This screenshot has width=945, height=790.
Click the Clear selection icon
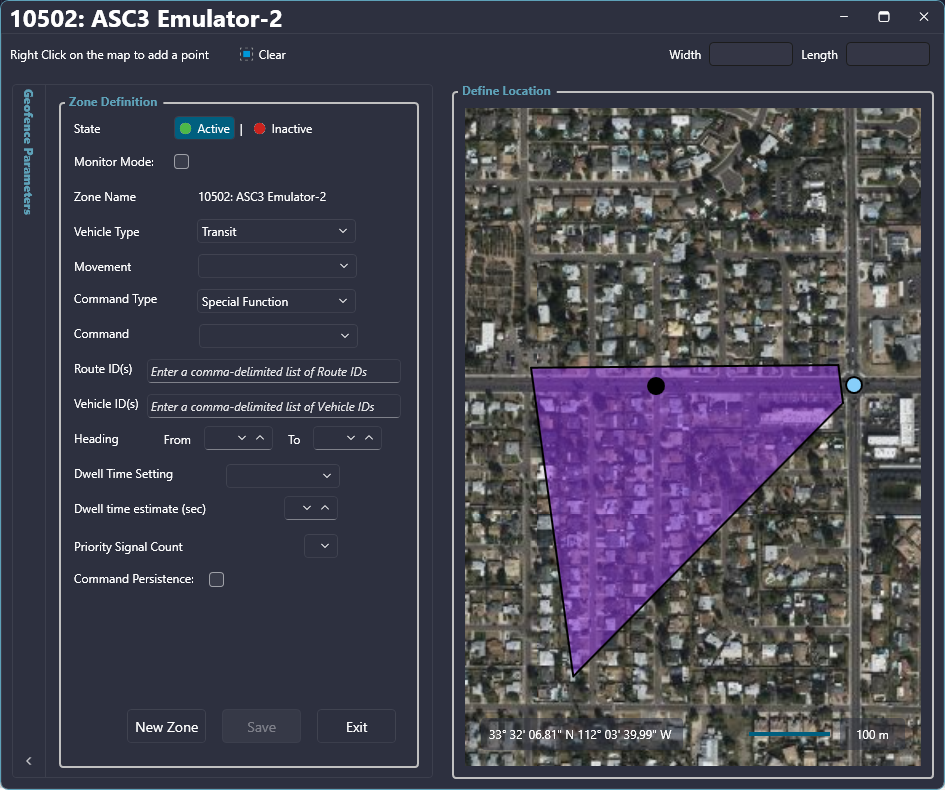(246, 55)
